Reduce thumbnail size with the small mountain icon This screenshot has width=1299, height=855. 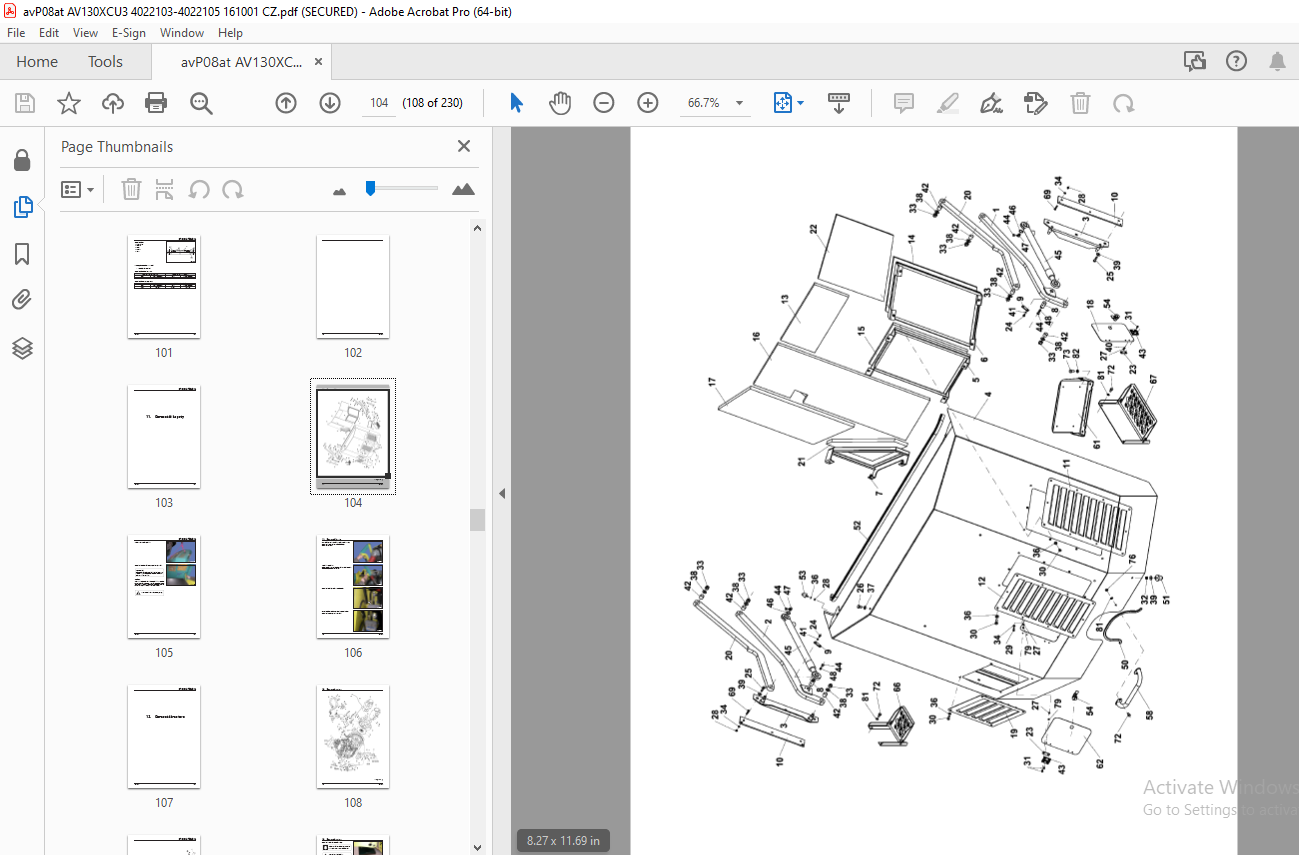[x=339, y=190]
